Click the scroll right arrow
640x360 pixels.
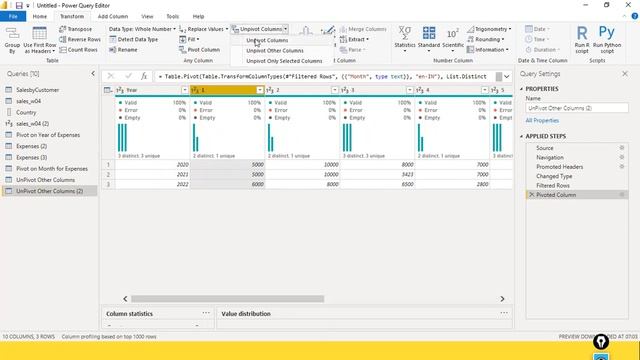502,299
